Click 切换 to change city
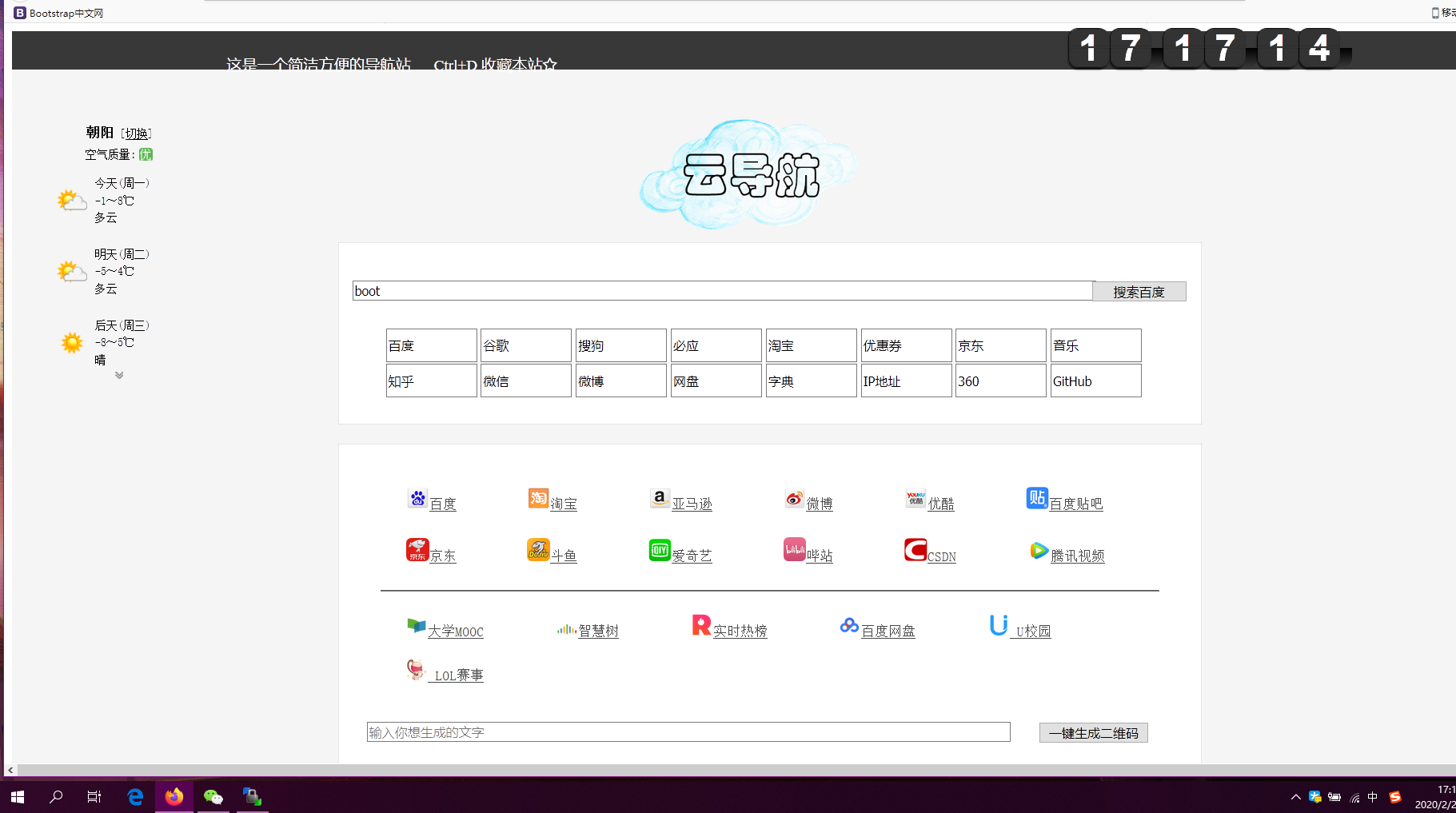The height and width of the screenshot is (813, 1456). [x=137, y=134]
